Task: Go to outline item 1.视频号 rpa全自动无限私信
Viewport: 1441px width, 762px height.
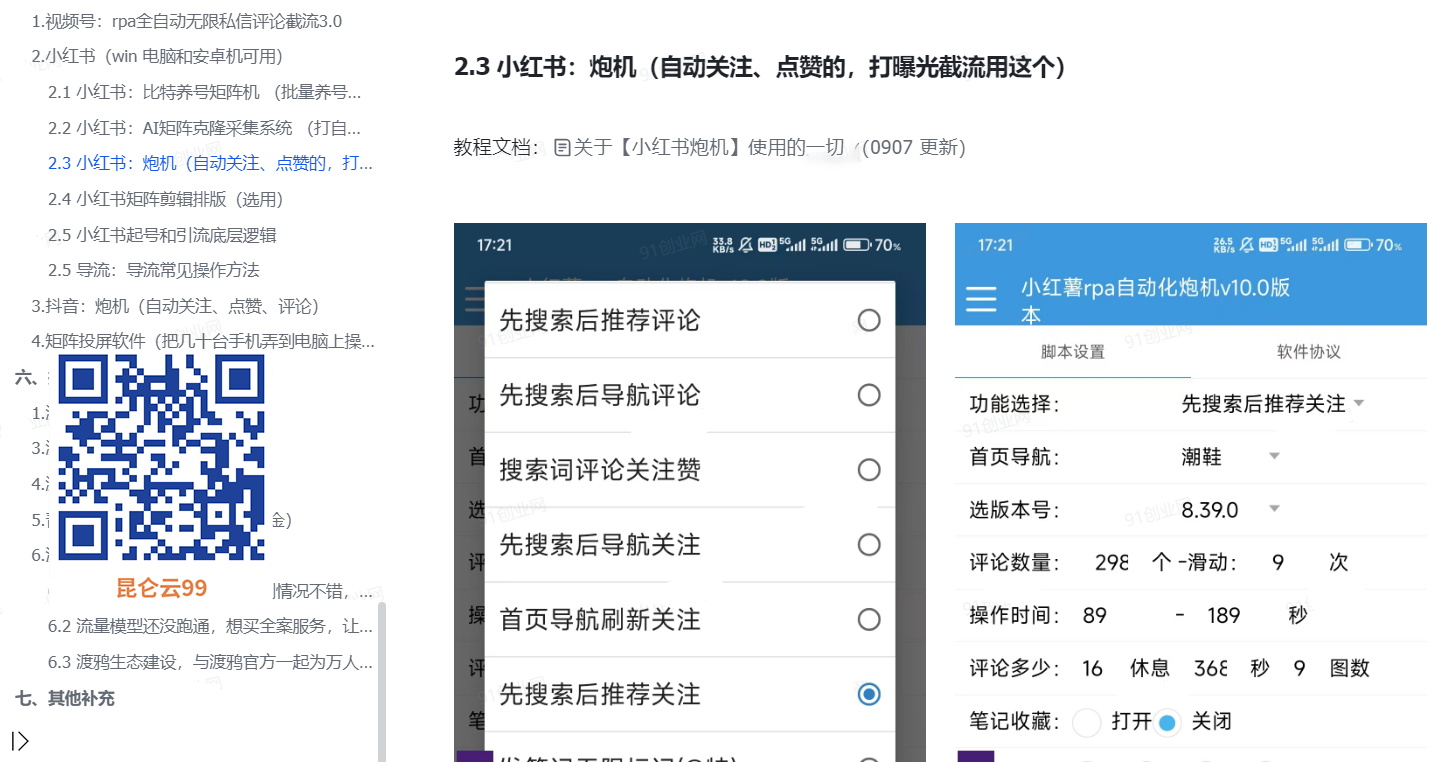Action: [187, 21]
